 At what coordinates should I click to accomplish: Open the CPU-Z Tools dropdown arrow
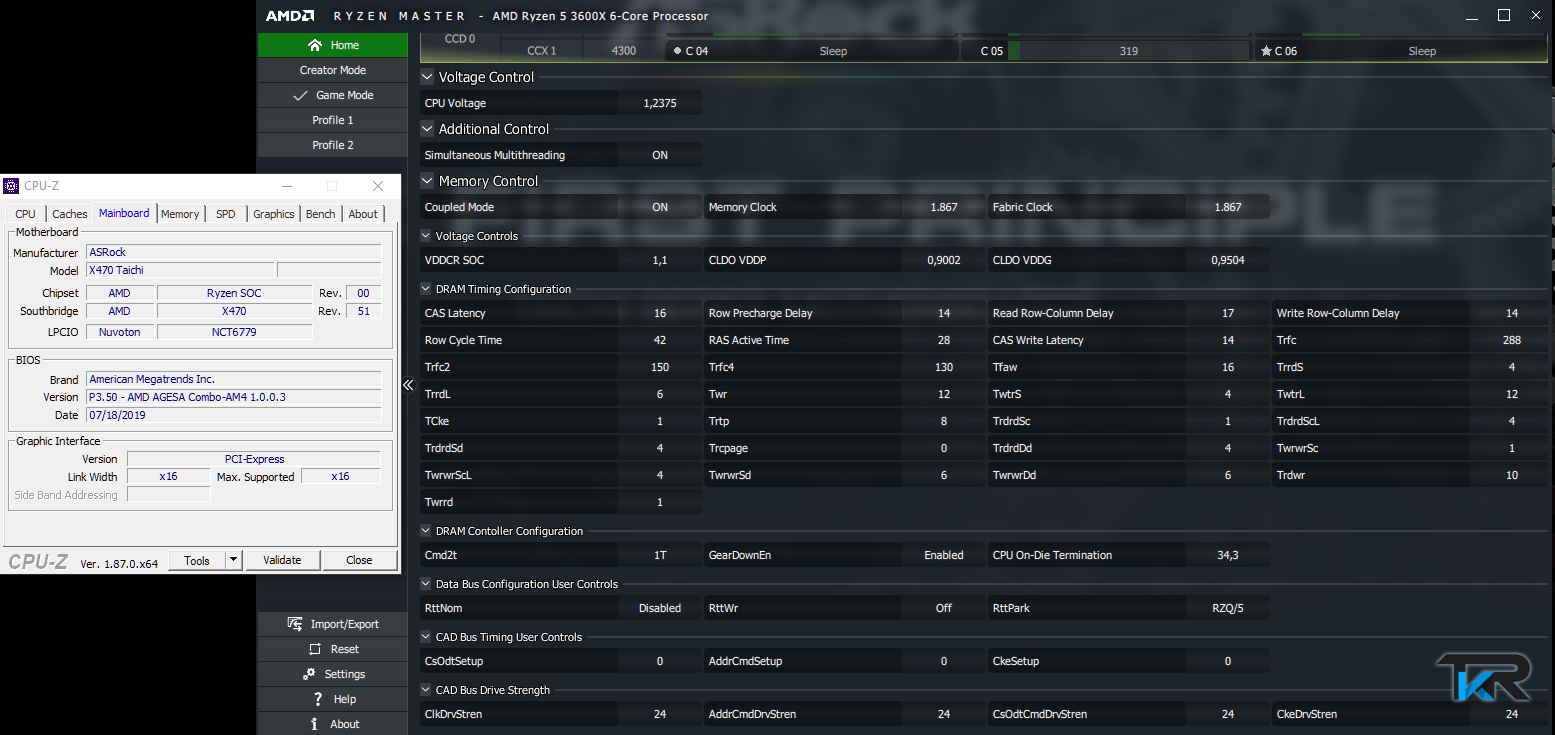click(234, 560)
